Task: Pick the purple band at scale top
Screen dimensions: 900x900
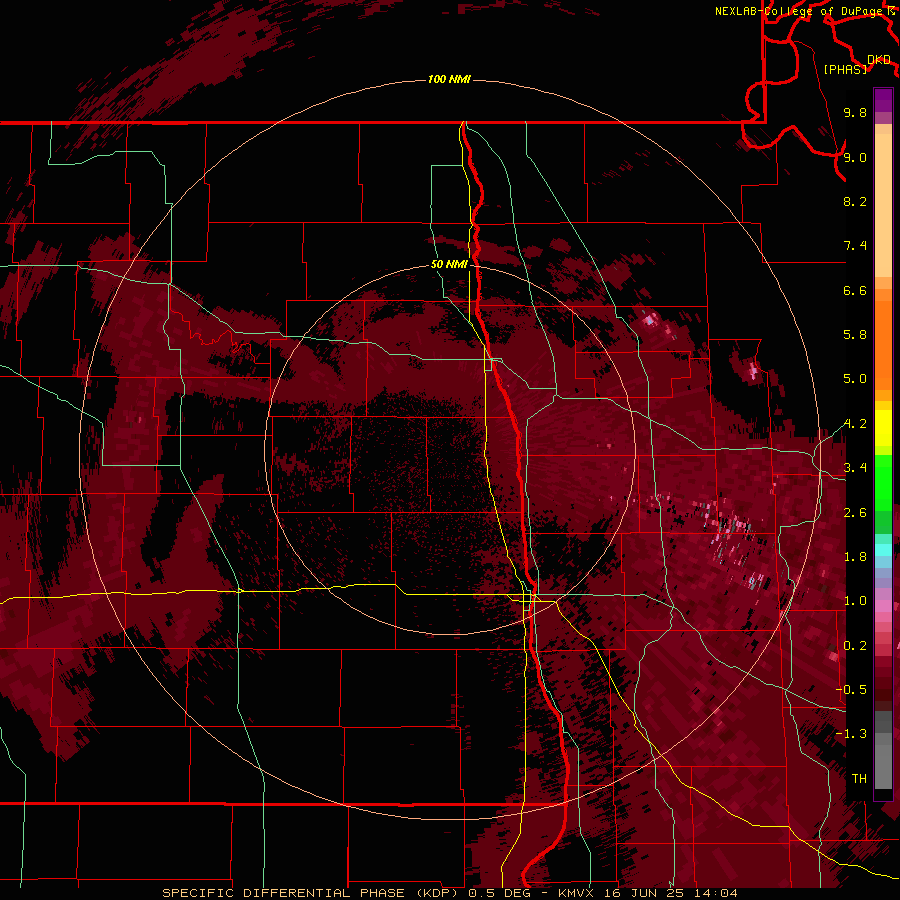Action: [883, 100]
